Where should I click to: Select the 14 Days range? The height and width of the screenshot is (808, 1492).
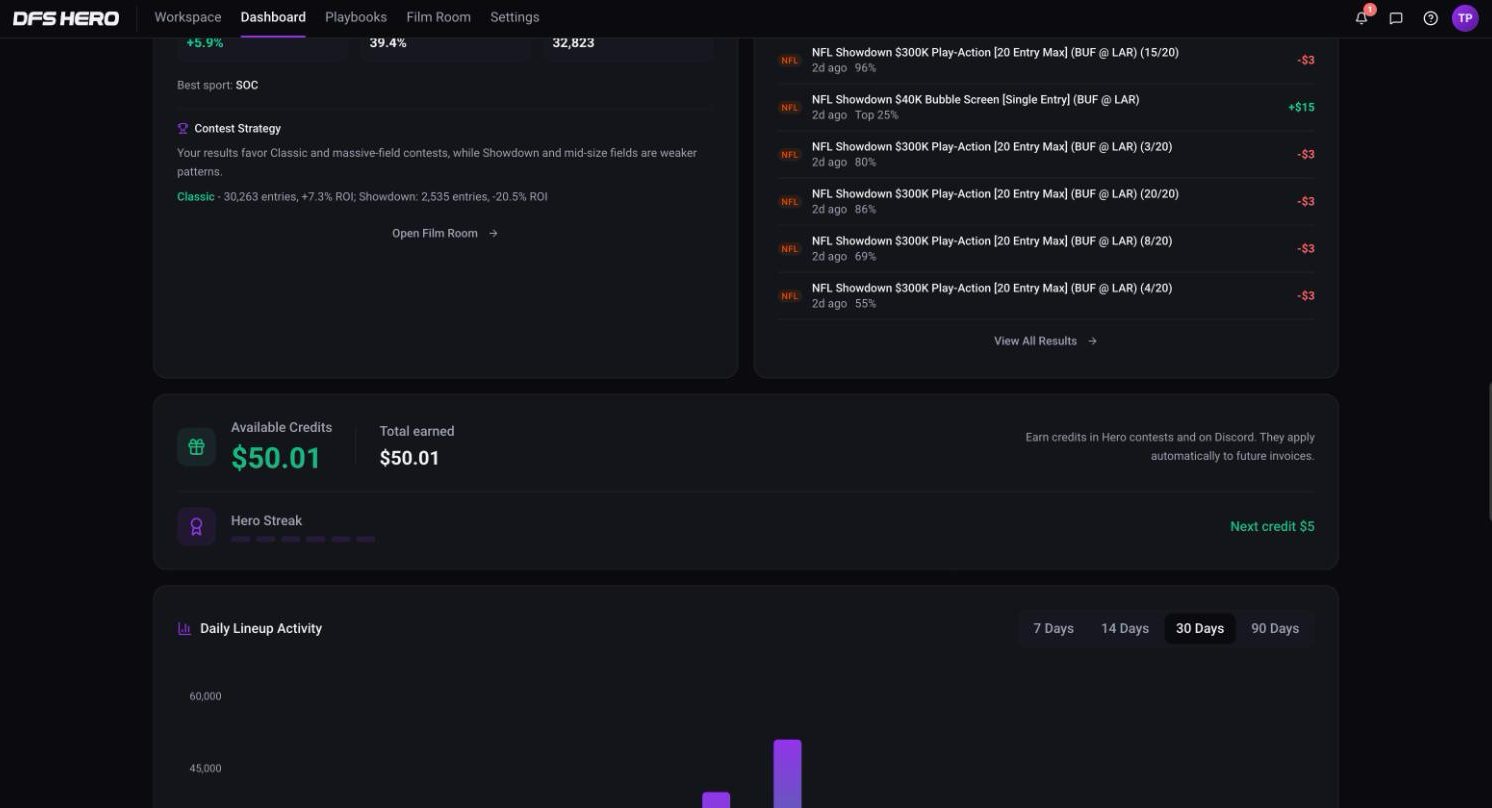pyautogui.click(x=1125, y=629)
